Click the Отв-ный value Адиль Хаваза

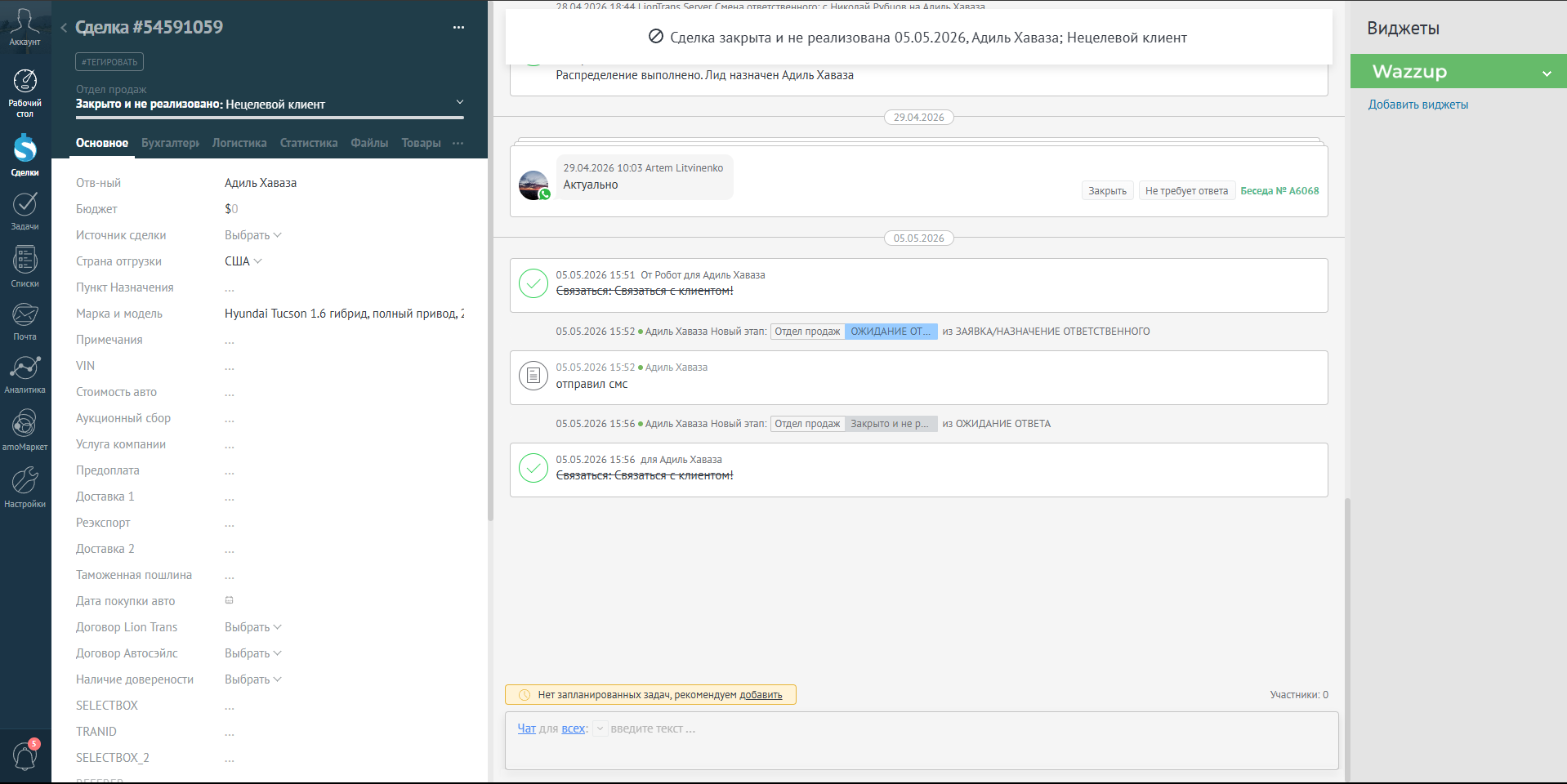click(261, 183)
